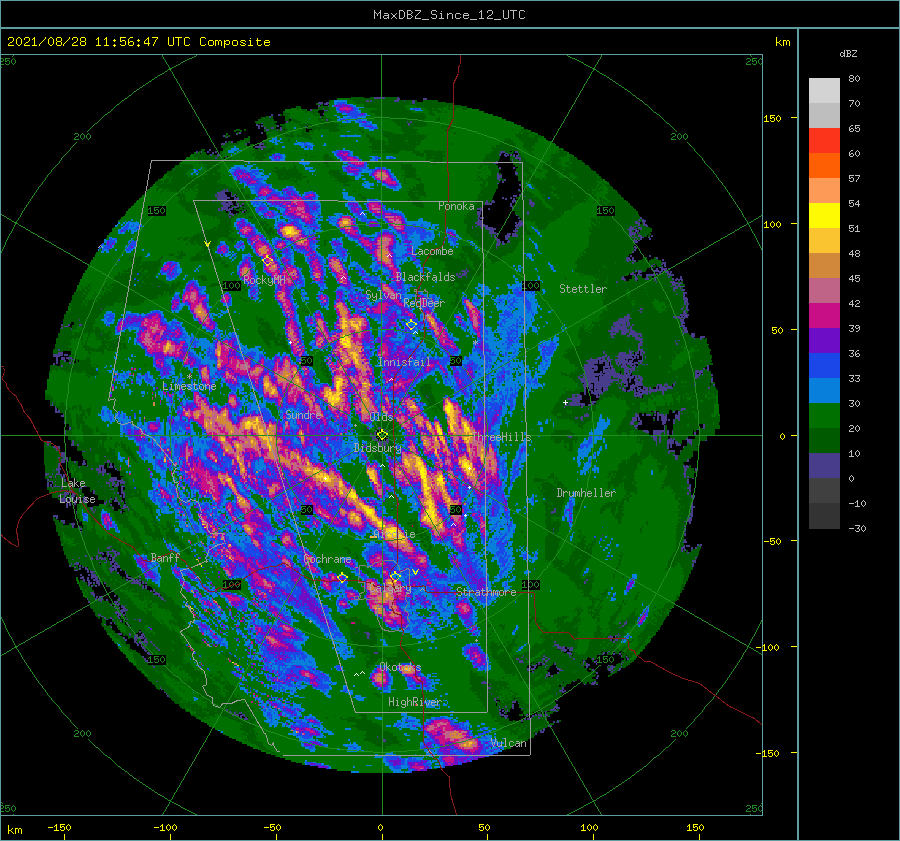Click the RockyMH label
This screenshot has height=841, width=900.
click(264, 280)
